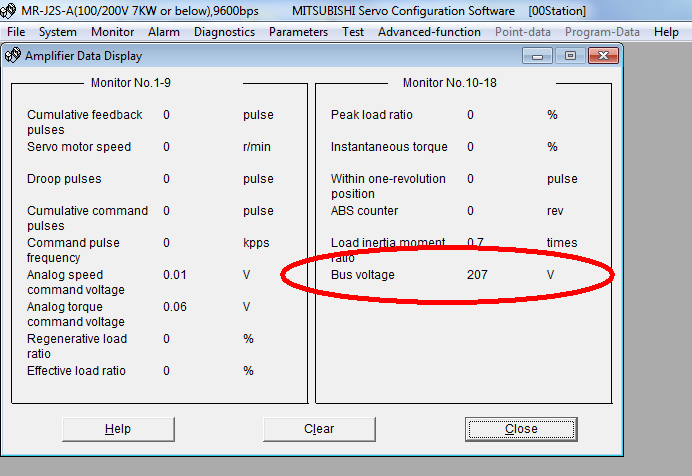
Task: Click the Clear button
Action: pyautogui.click(x=319, y=429)
